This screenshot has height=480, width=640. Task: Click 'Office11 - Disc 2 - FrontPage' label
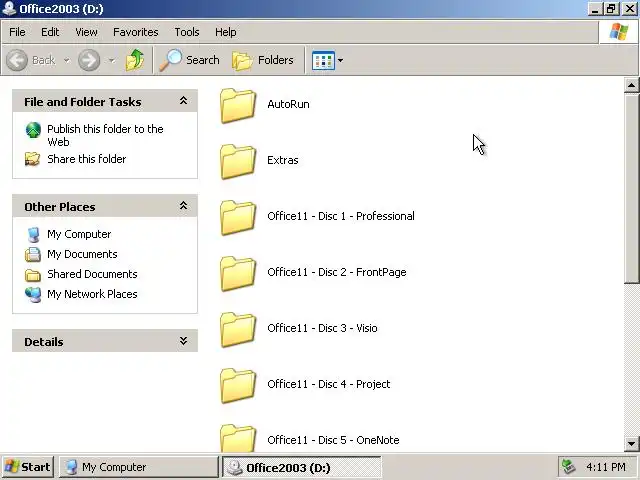pyautogui.click(x=337, y=272)
